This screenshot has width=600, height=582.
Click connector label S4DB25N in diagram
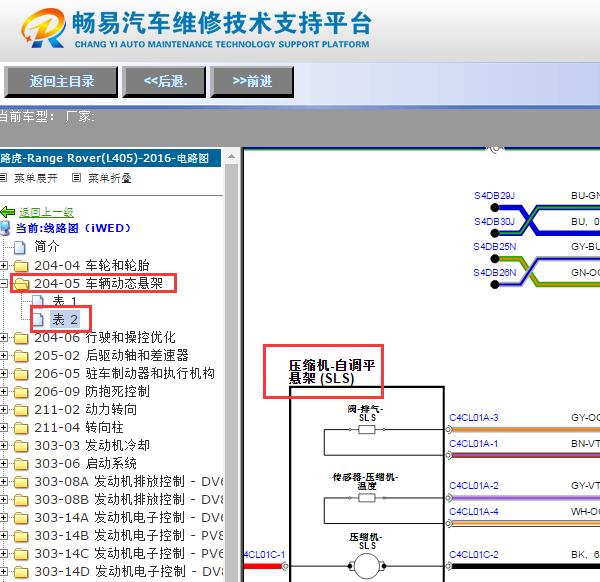pyautogui.click(x=495, y=246)
